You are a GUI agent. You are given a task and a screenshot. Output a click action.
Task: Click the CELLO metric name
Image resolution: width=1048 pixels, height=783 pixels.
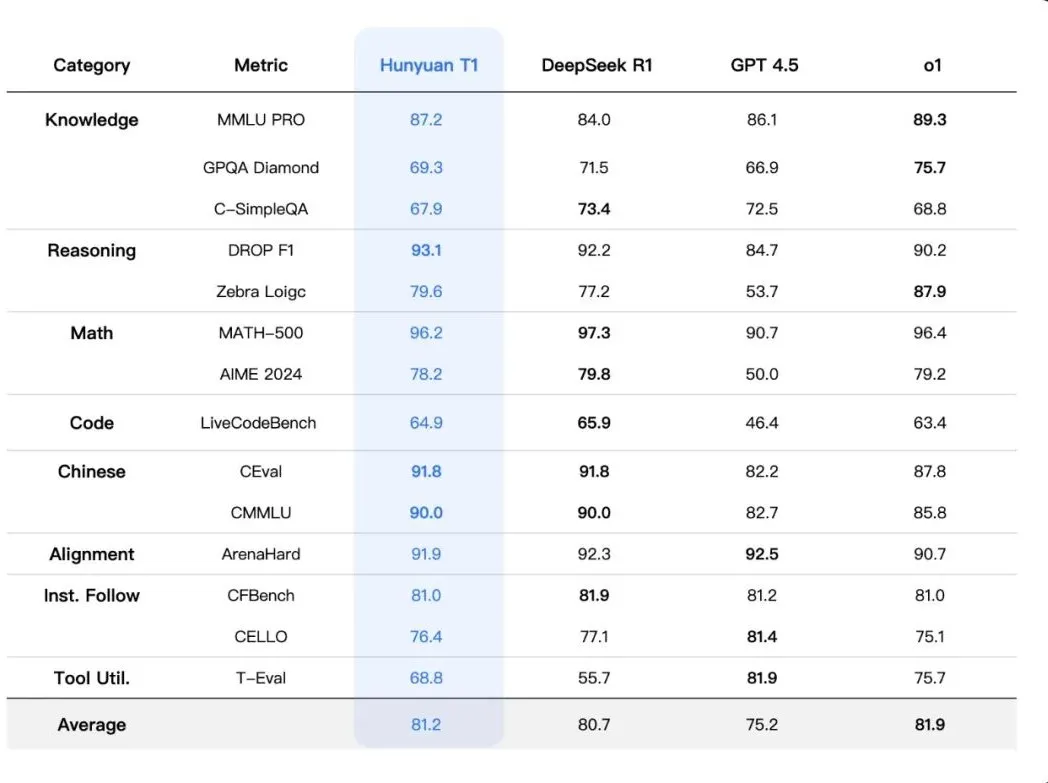click(261, 637)
